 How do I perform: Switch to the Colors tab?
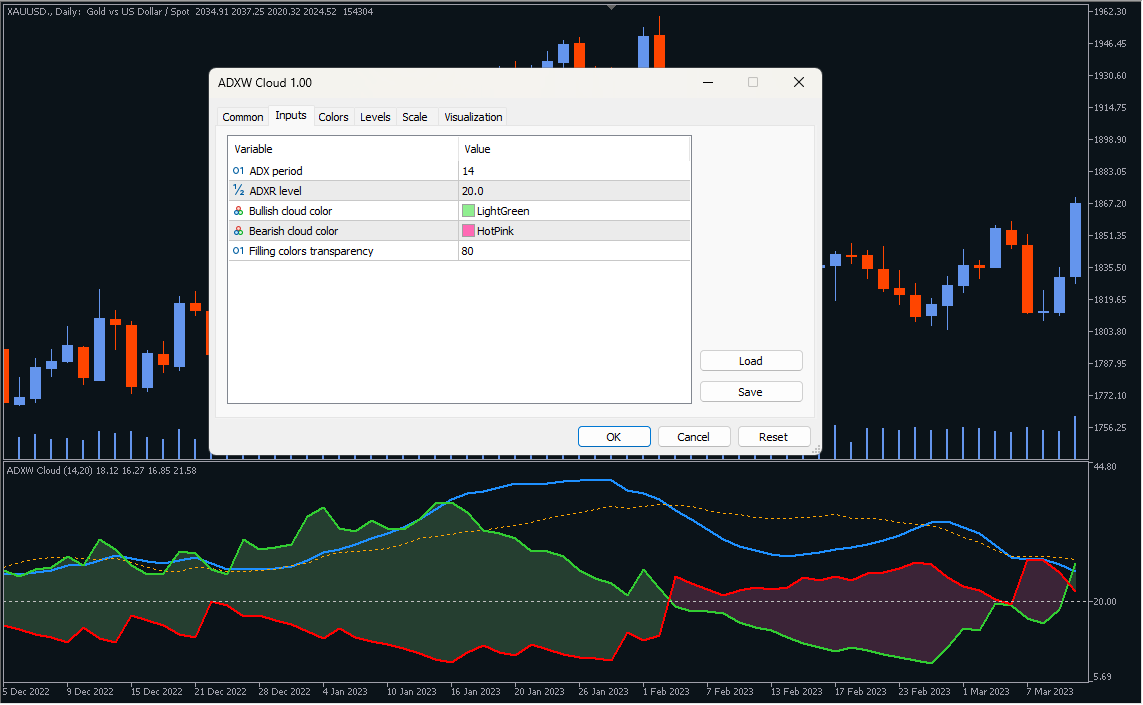(333, 117)
